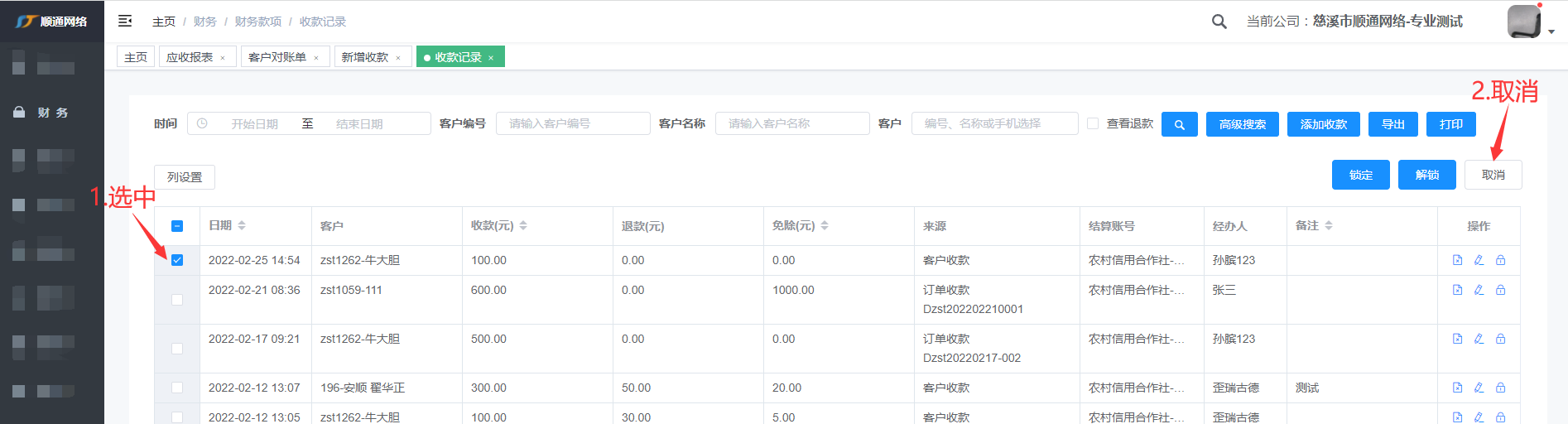Uncheck the 2022-02-25 14:54 row checkbox
Screen dimensions: 1568x424
tap(177, 260)
